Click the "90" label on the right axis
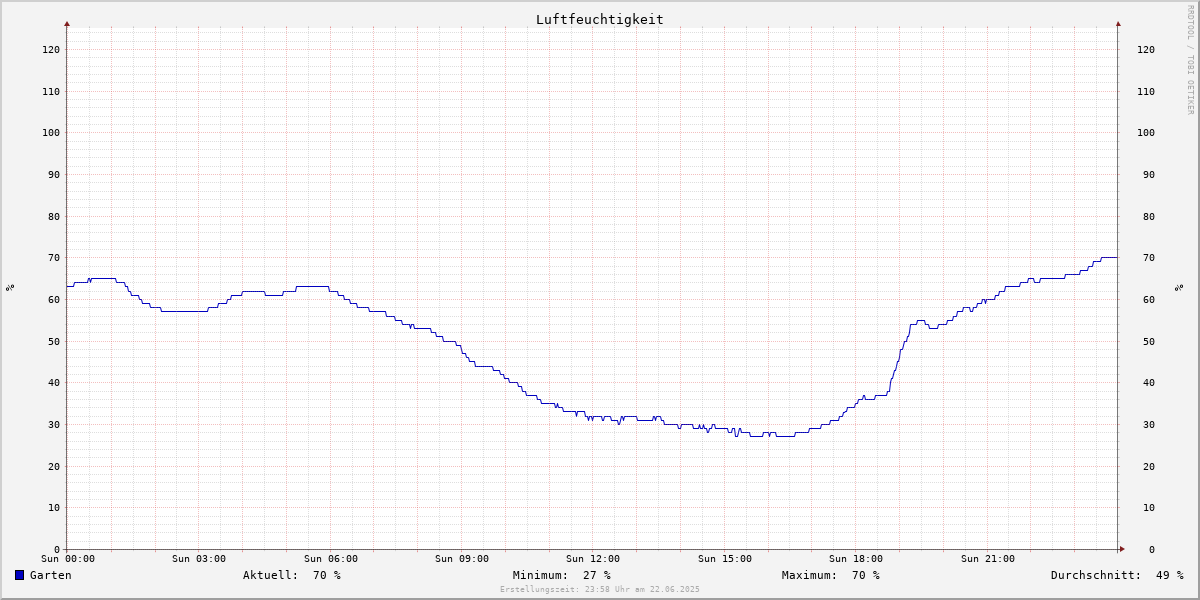This screenshot has height=600, width=1200. (1149, 174)
